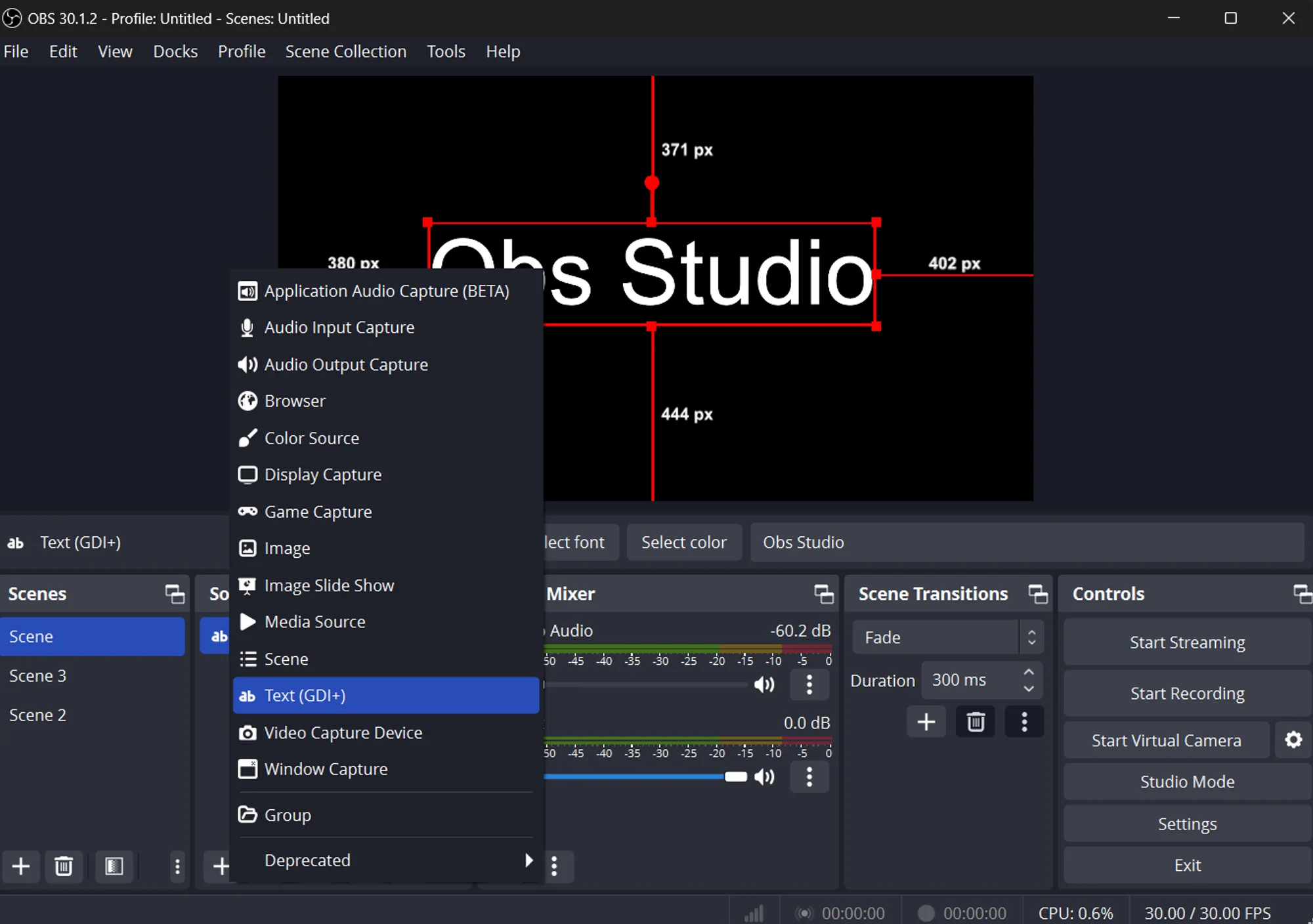This screenshot has height=924, width=1313.
Task: Add Display Capture source
Action: (386, 474)
